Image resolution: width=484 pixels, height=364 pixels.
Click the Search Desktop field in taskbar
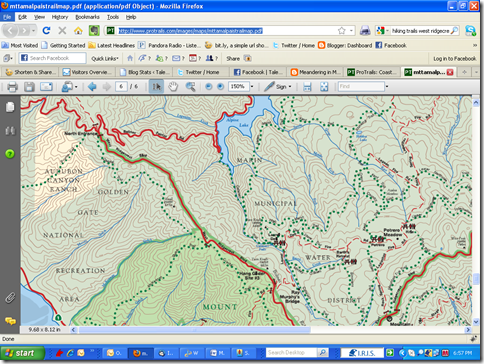(x=291, y=352)
